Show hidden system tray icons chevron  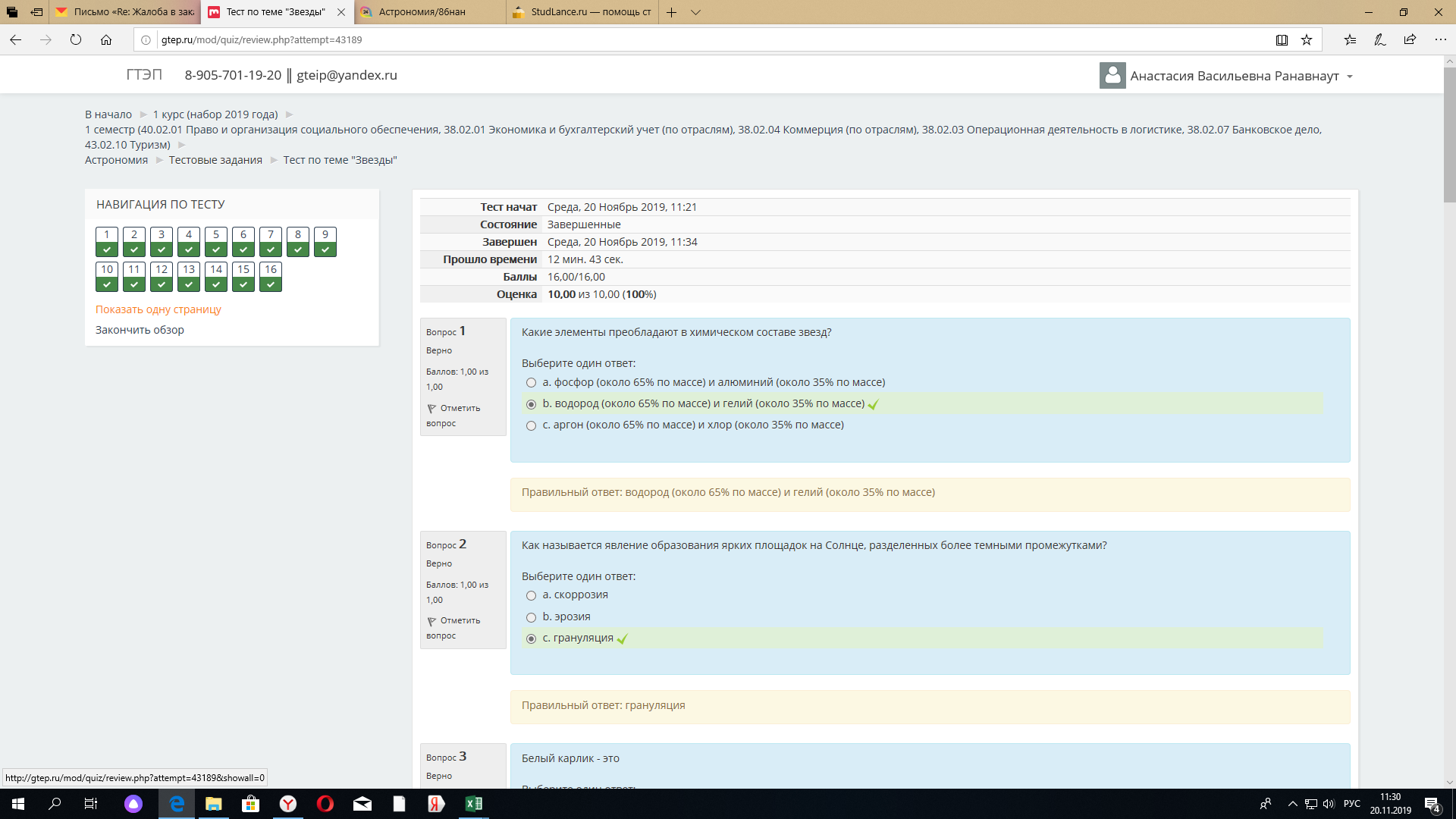(x=1292, y=804)
